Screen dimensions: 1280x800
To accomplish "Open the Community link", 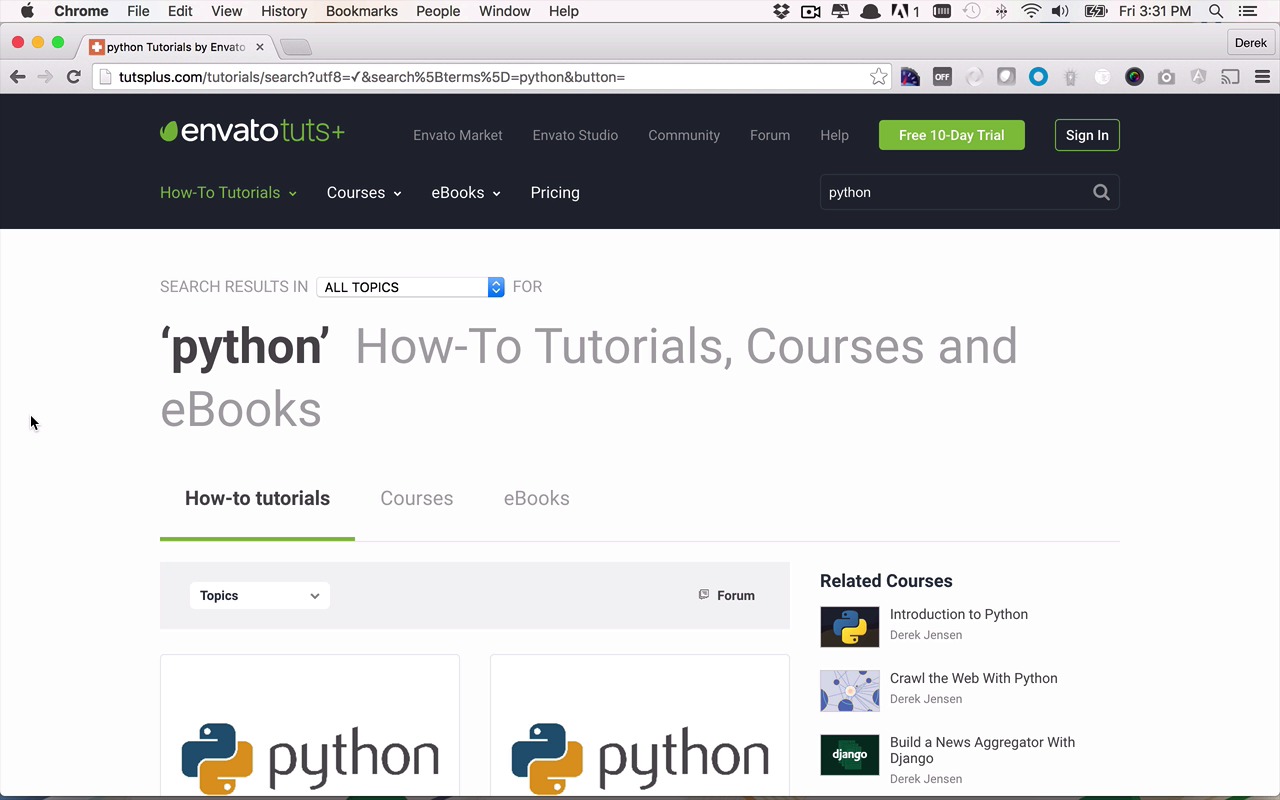I will (x=684, y=135).
